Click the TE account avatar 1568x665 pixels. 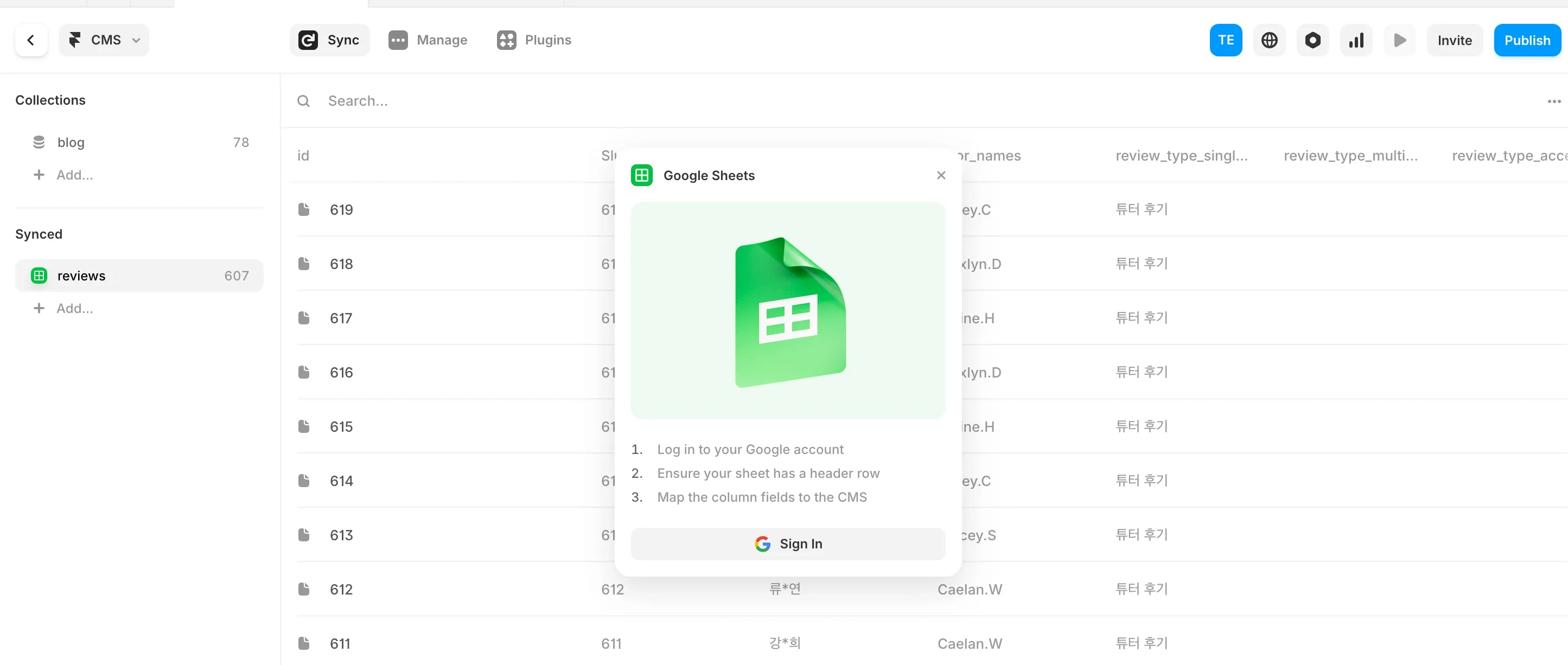pyautogui.click(x=1225, y=40)
